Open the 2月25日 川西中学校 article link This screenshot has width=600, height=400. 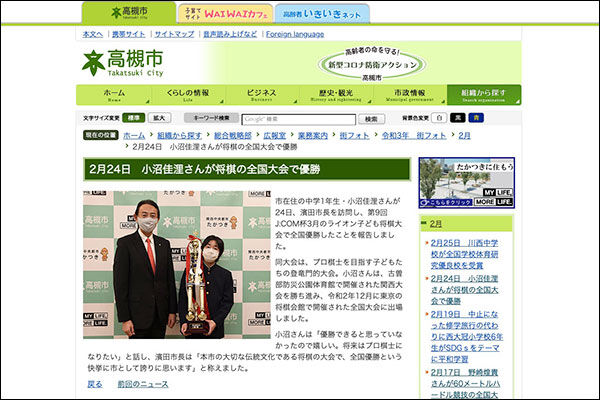(x=464, y=254)
